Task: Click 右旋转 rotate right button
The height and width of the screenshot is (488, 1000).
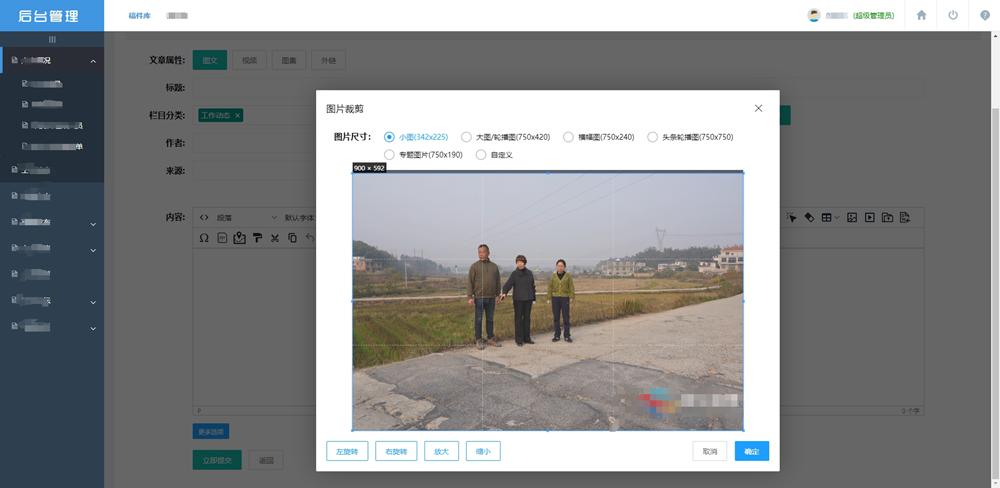Action: click(x=396, y=451)
